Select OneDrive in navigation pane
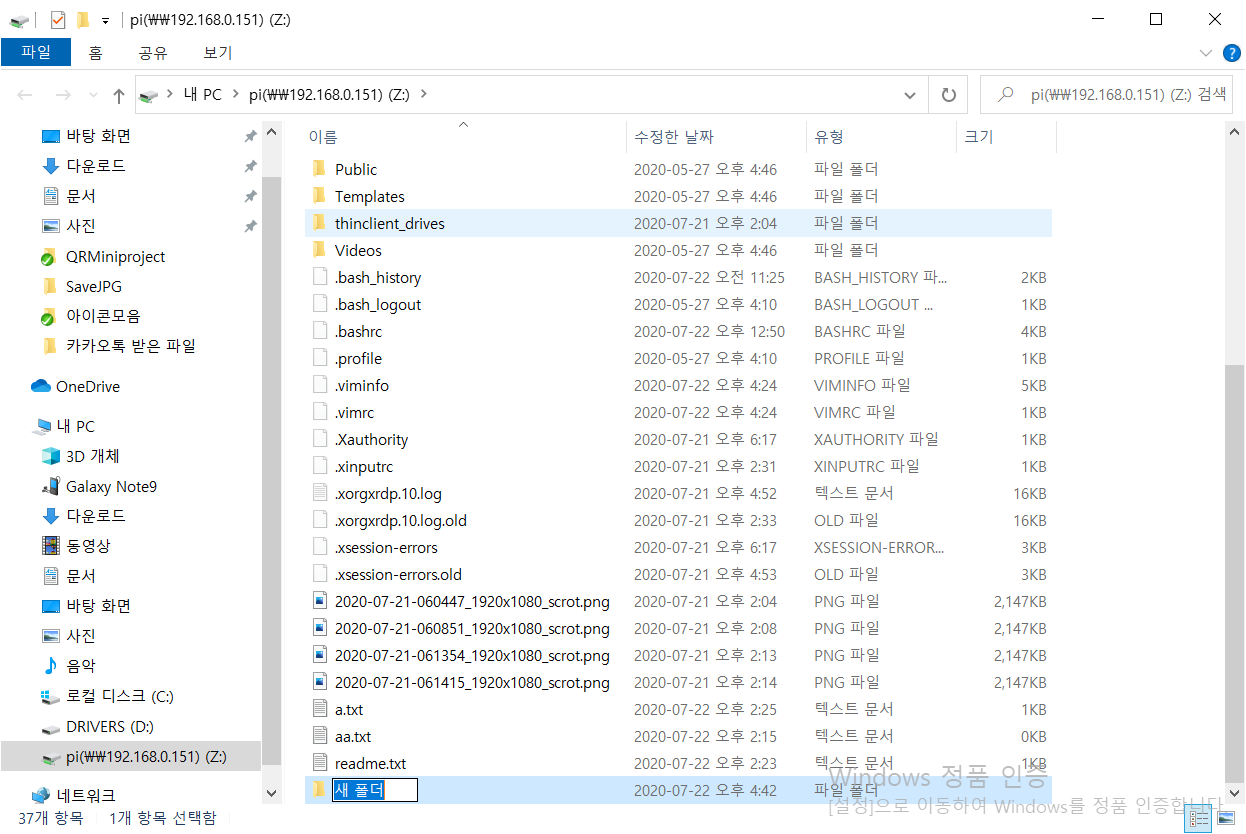 [87, 386]
